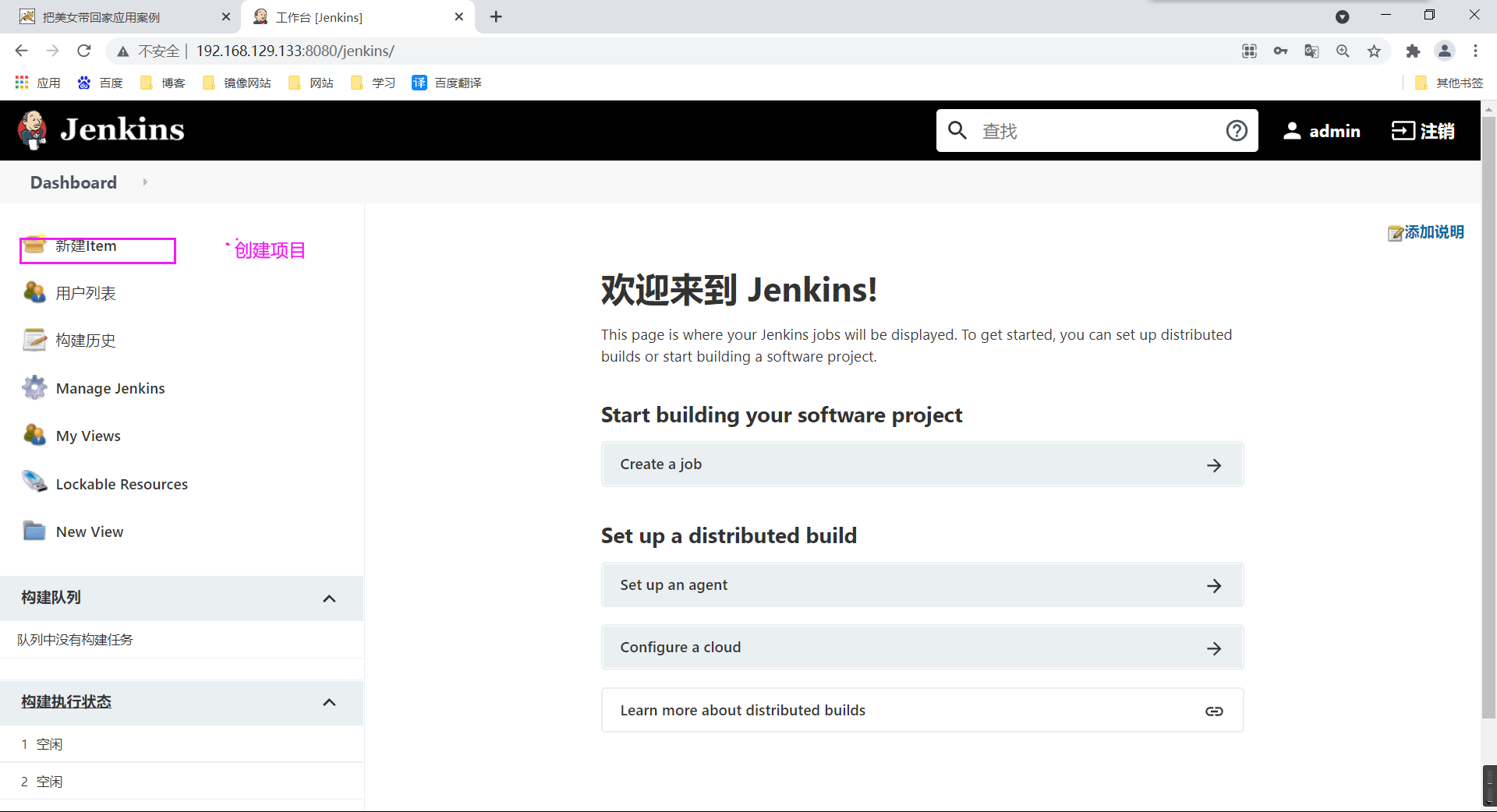Click the Configure a cloud button
The width and height of the screenshot is (1497, 812).
tap(922, 648)
